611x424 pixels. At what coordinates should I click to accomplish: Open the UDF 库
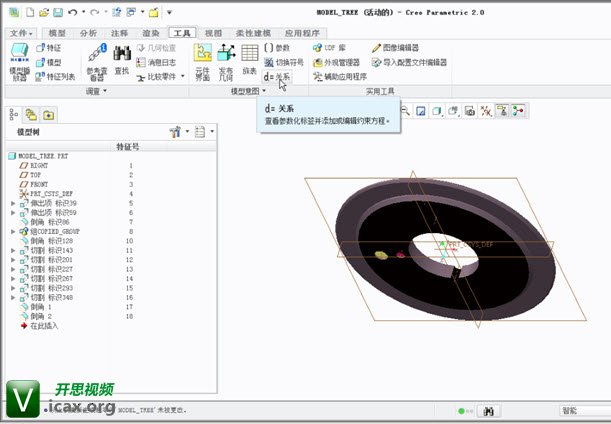pos(329,48)
